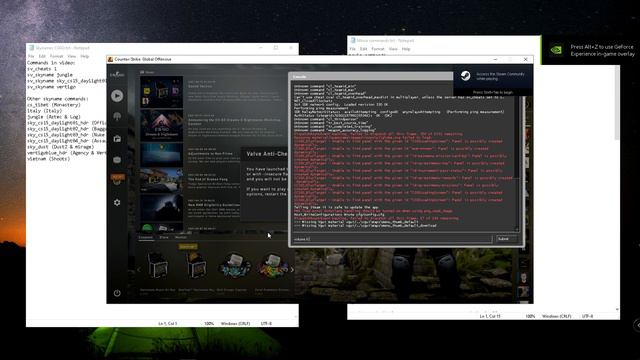Click Notepad icon in right Notepad title bar

click(353, 40)
